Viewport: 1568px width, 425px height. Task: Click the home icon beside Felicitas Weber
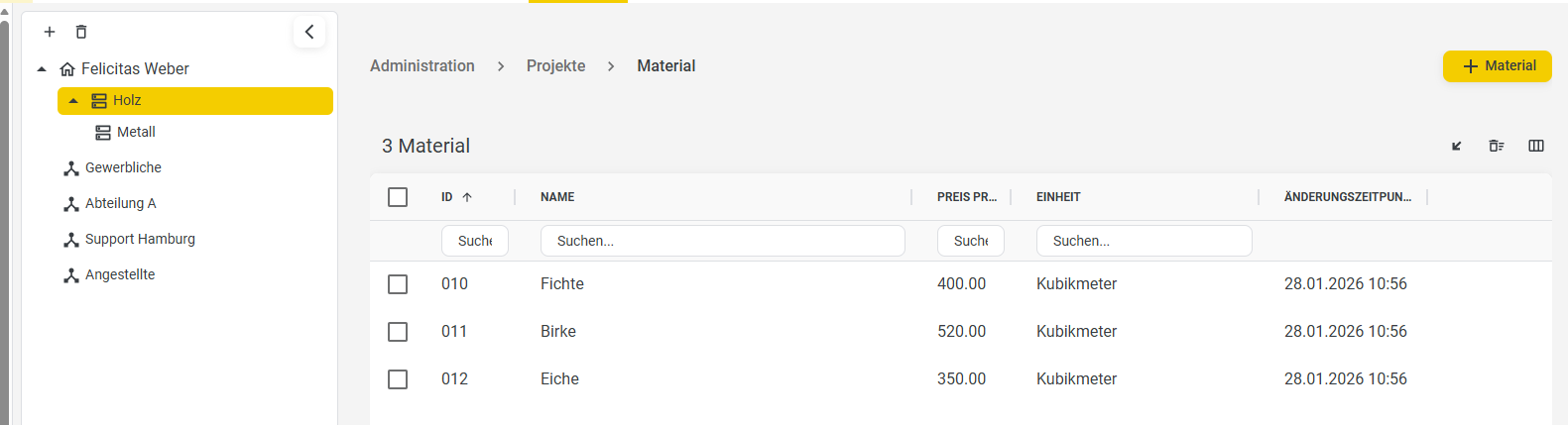point(67,69)
